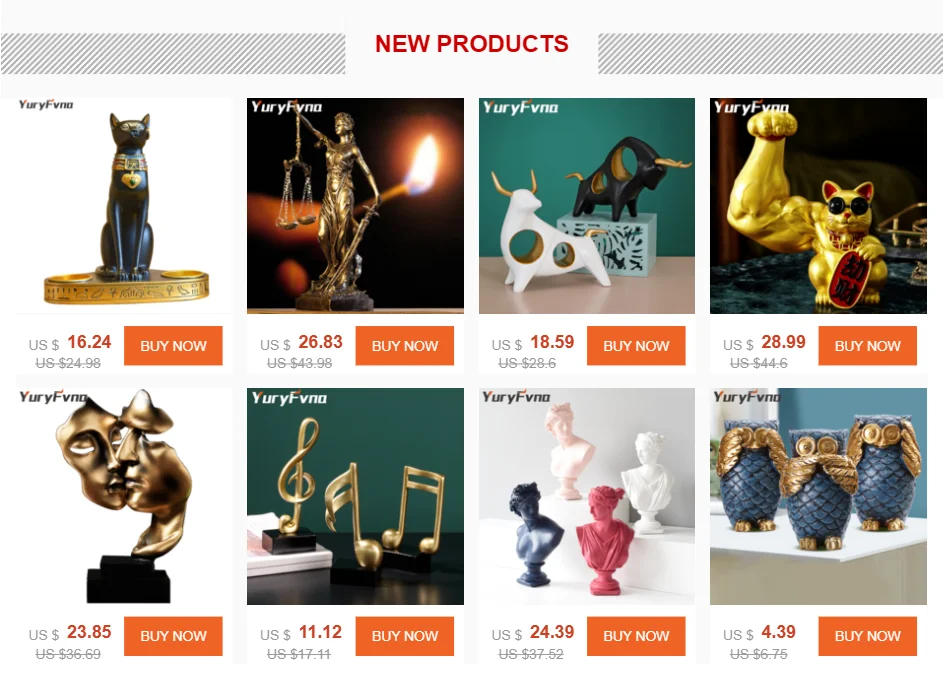
Task: Open the golden muscular lucky cat image
Action: coord(819,206)
